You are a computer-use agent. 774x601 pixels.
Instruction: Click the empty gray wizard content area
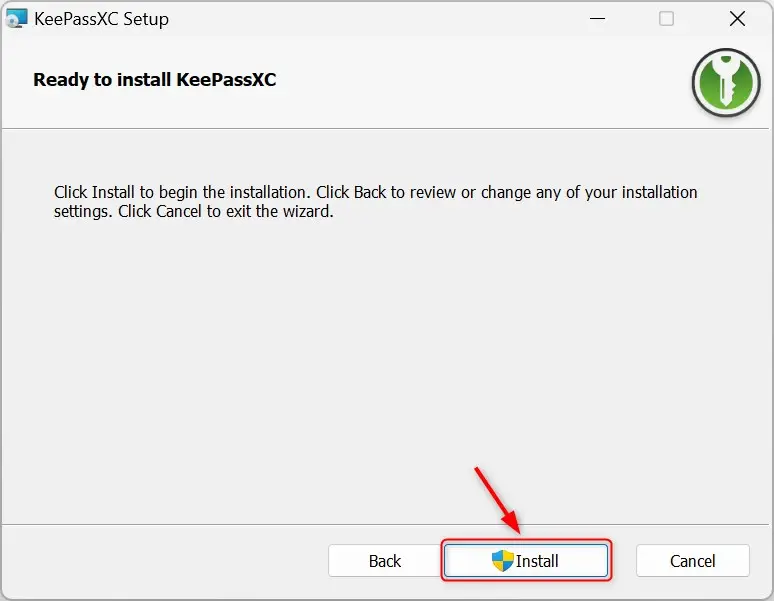coord(385,370)
